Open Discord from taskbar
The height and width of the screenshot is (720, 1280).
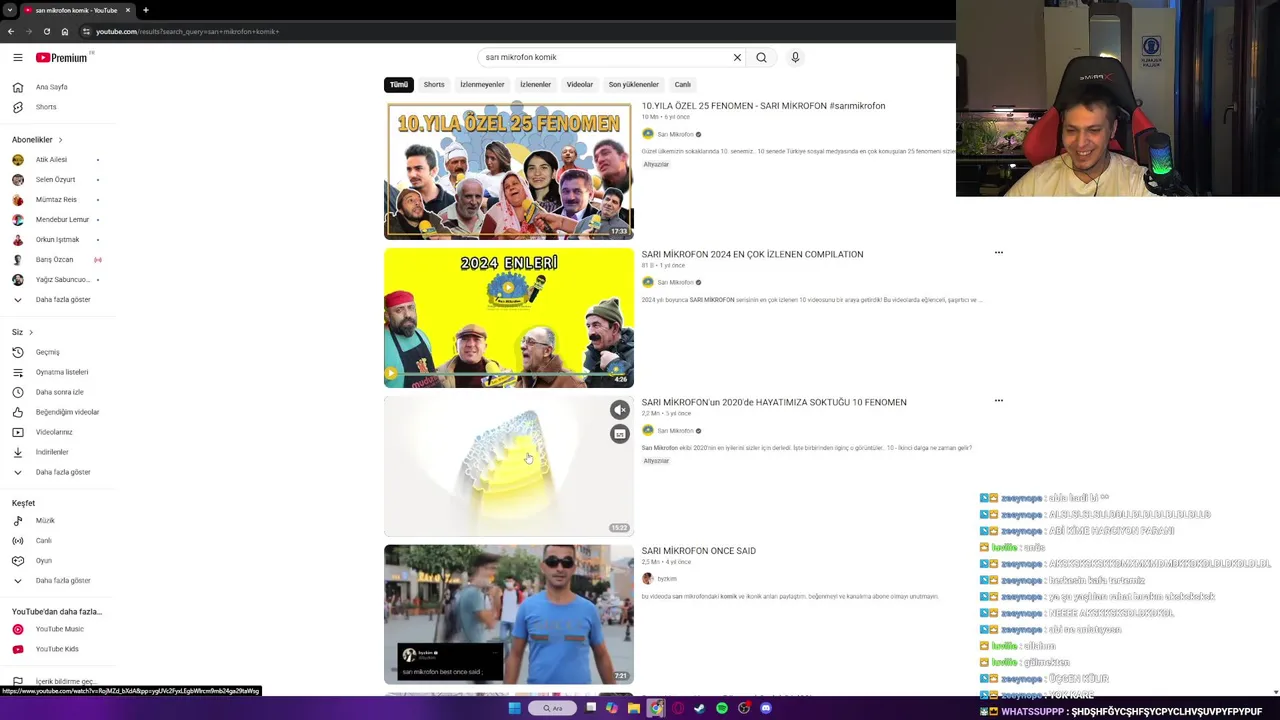coord(766,708)
